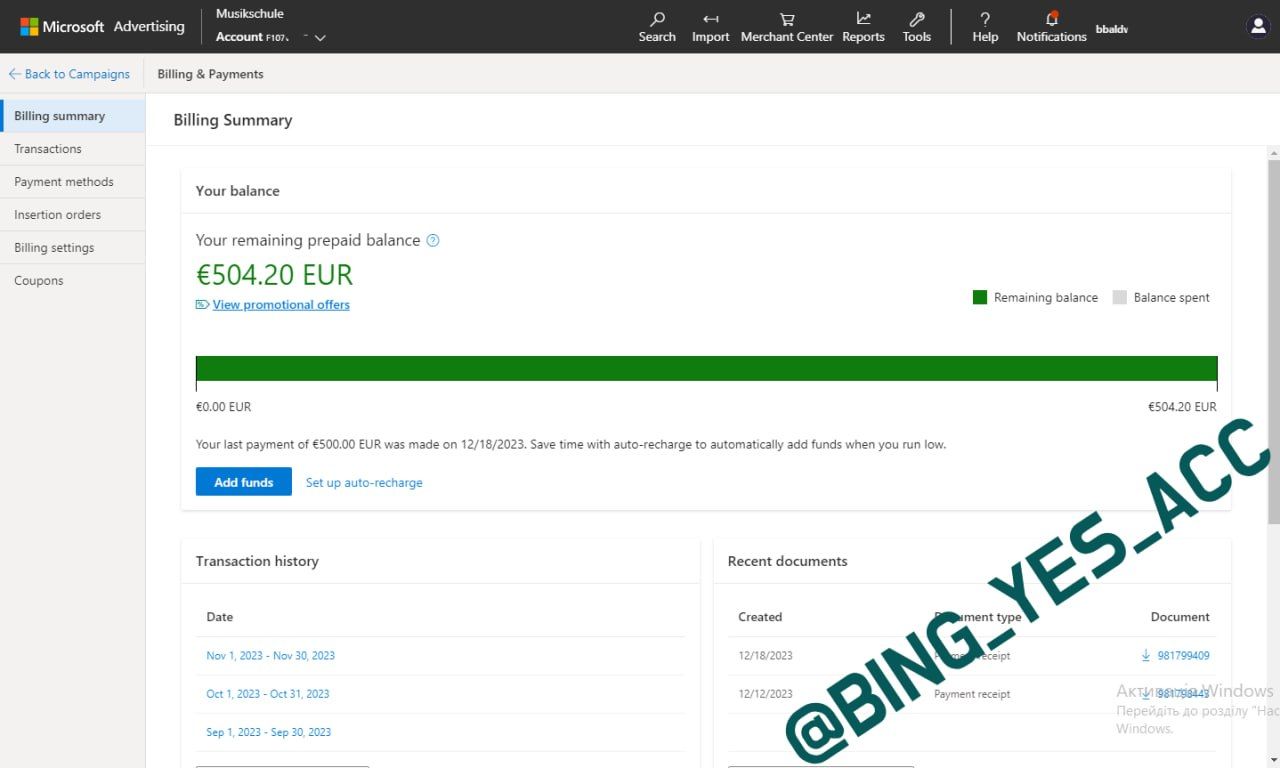Image resolution: width=1280 pixels, height=768 pixels.
Task: Open View promotional offers link
Action: point(280,305)
